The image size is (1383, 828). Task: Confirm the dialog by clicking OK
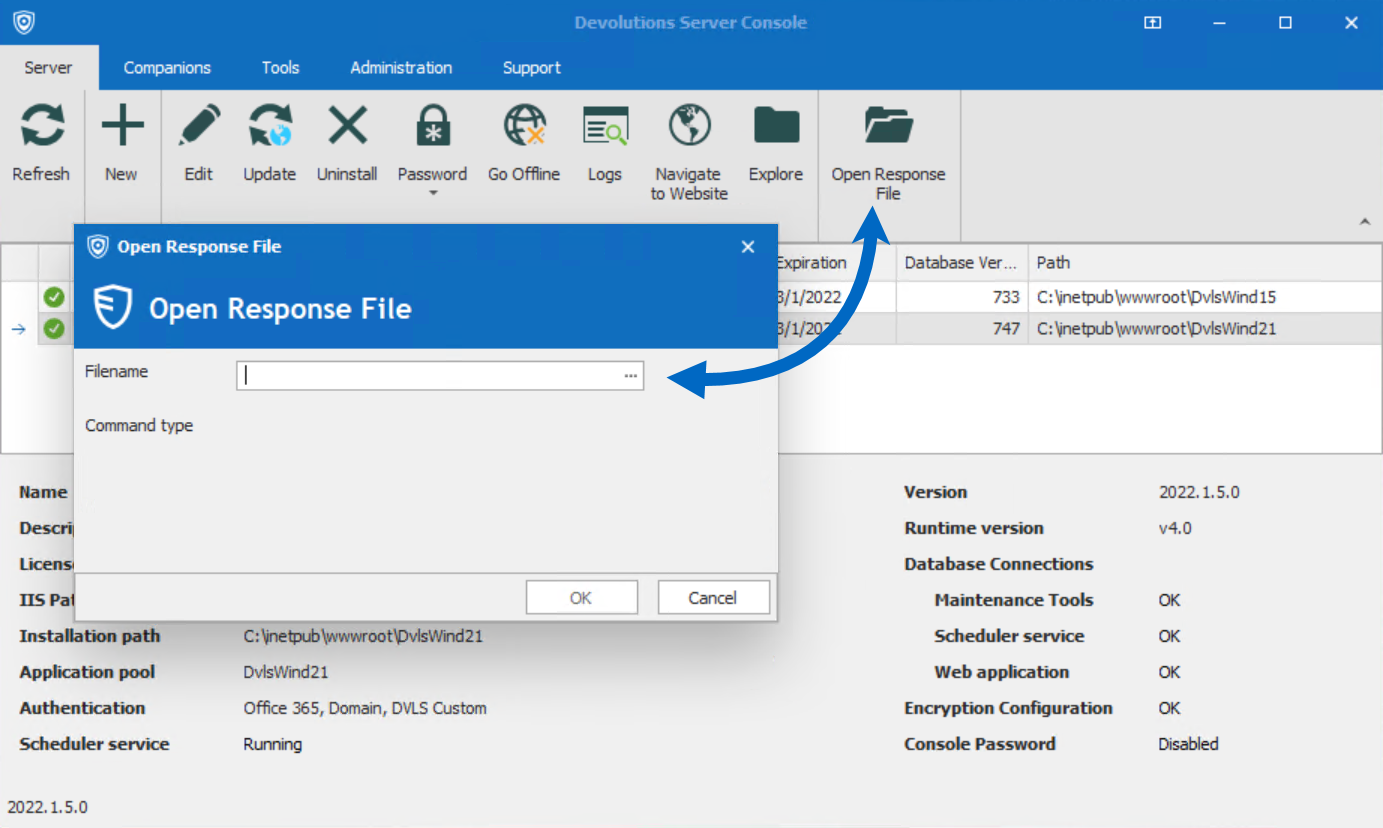click(x=581, y=597)
